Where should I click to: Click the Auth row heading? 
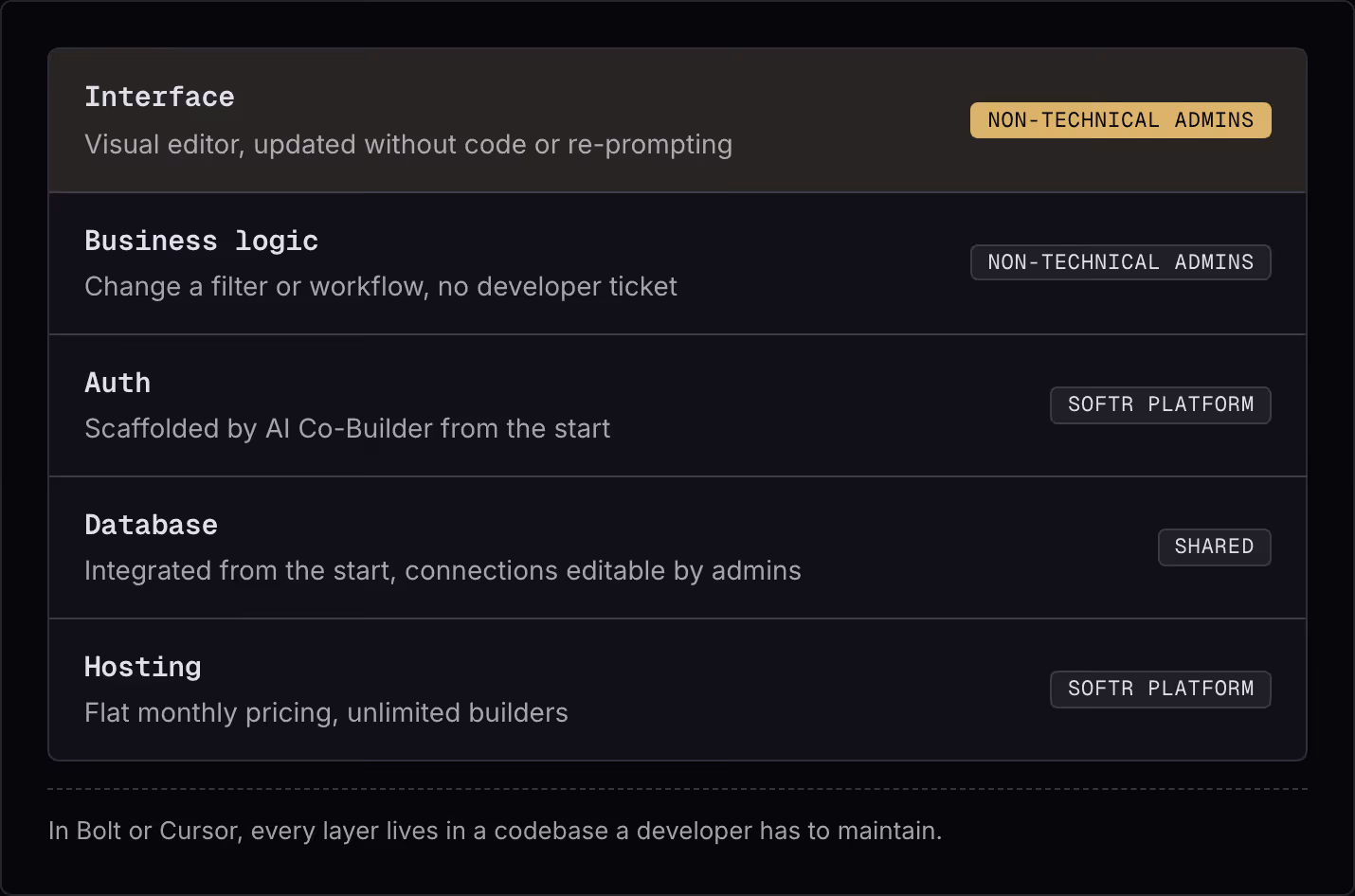tap(117, 383)
